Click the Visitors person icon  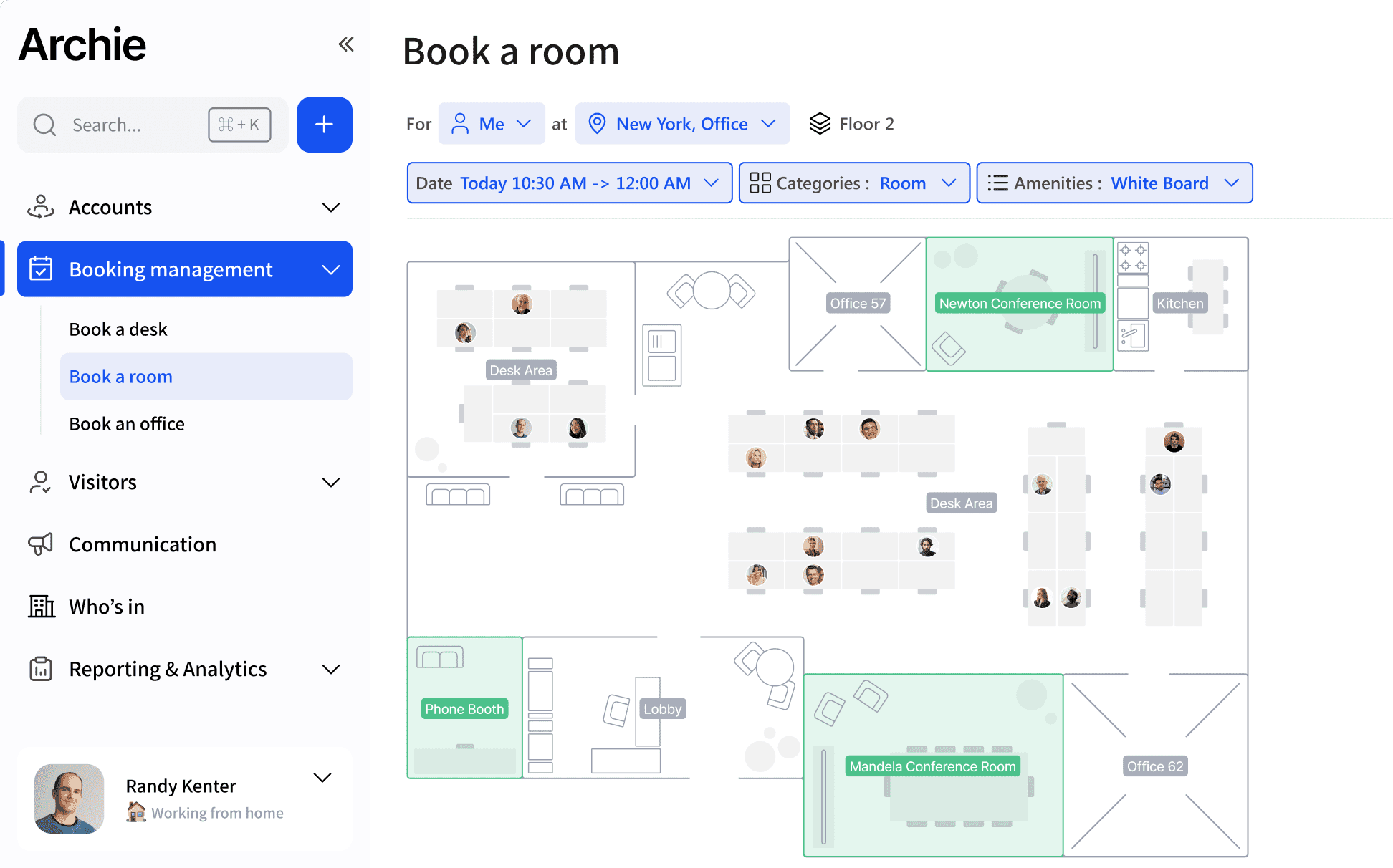tap(40, 482)
